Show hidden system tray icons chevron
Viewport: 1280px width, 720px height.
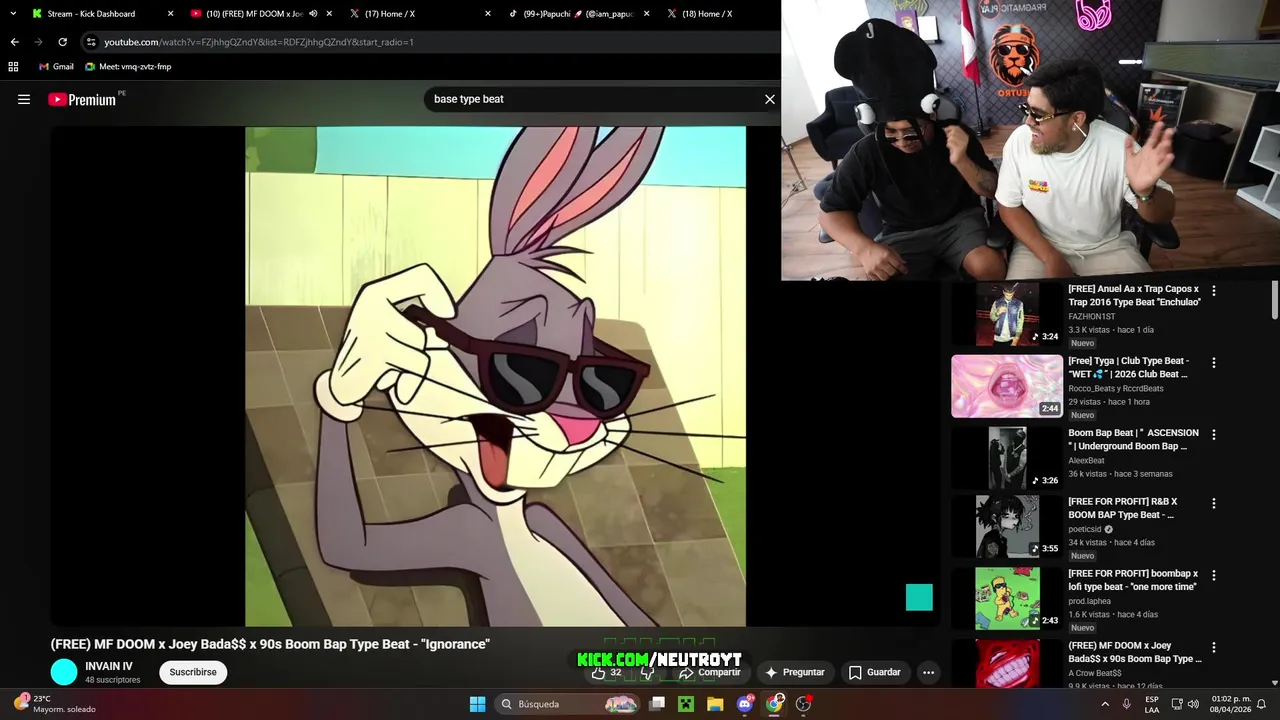click(x=1105, y=704)
